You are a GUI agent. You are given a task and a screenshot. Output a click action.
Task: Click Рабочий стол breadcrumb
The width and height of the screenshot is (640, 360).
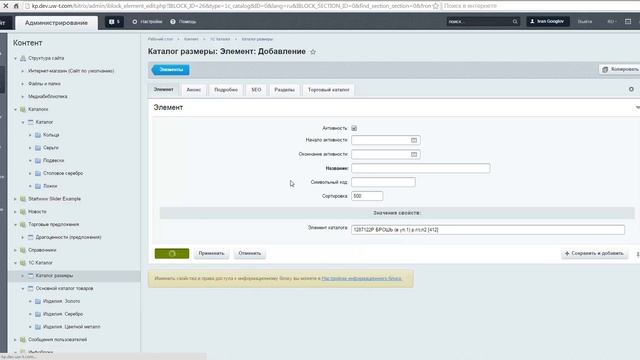160,39
